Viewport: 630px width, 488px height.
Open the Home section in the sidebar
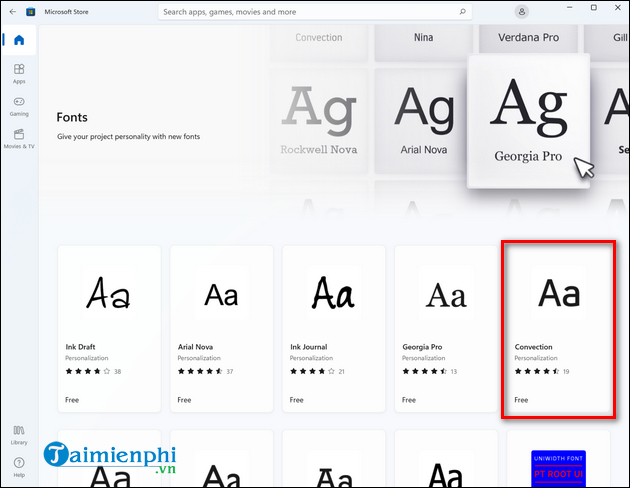coord(19,40)
